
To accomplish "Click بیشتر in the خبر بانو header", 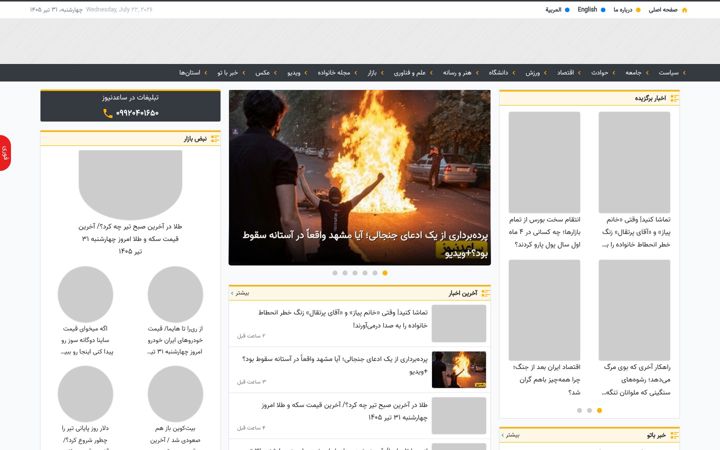I will 511,435.
